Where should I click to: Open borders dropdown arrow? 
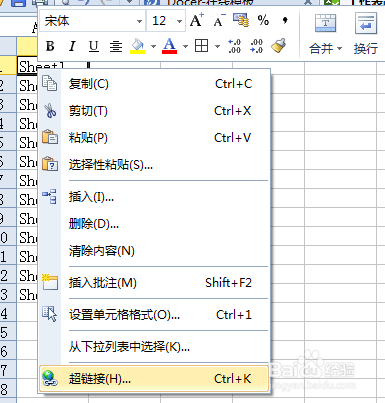217,46
